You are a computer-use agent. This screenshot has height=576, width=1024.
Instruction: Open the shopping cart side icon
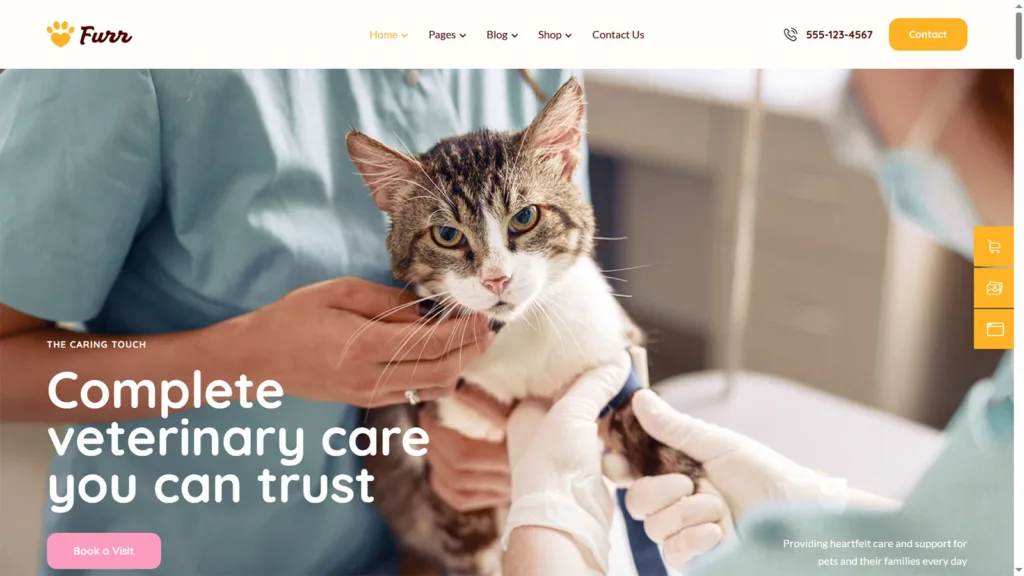point(994,246)
